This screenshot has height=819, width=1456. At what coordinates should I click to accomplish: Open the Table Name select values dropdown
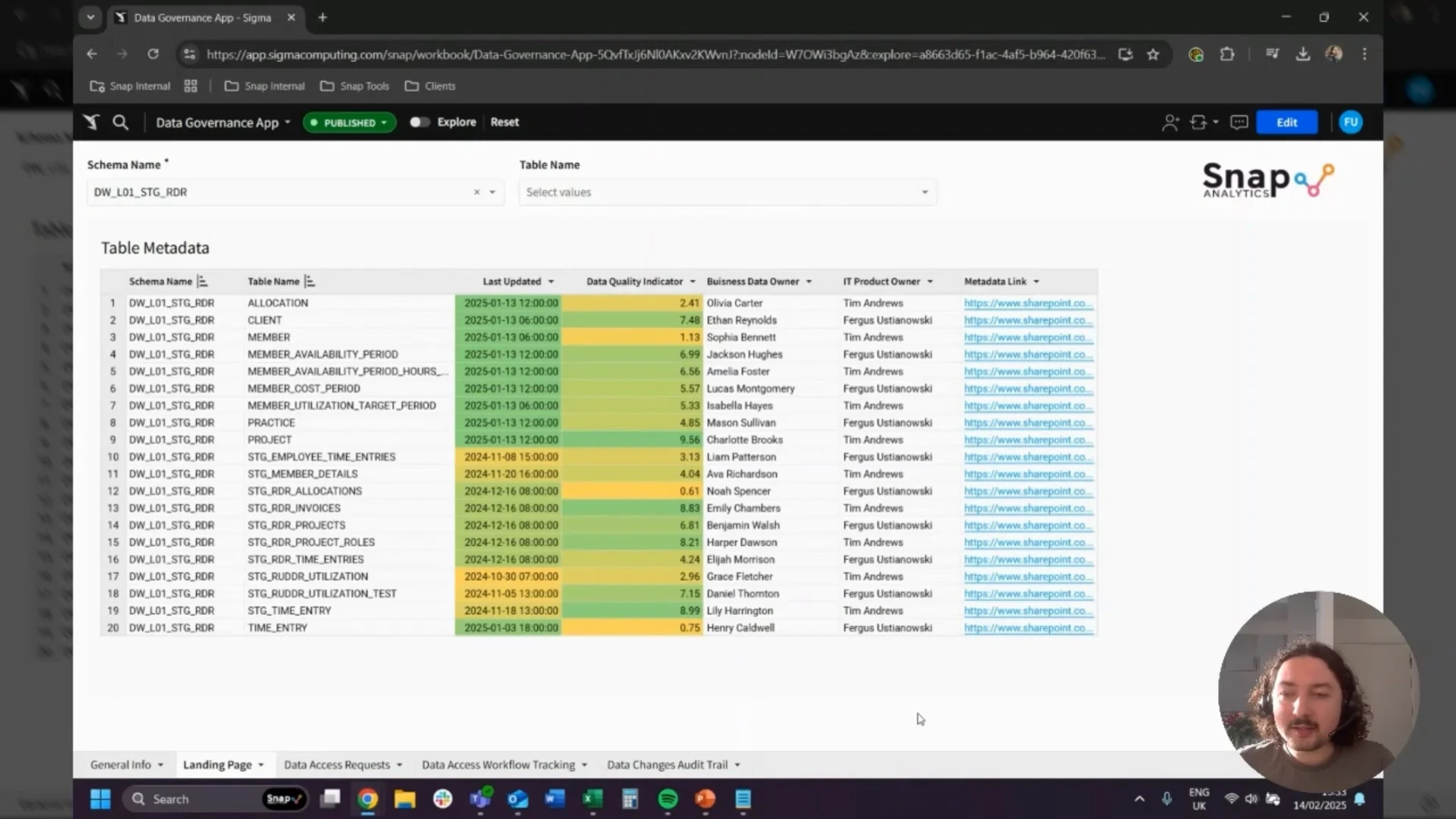pos(728,192)
